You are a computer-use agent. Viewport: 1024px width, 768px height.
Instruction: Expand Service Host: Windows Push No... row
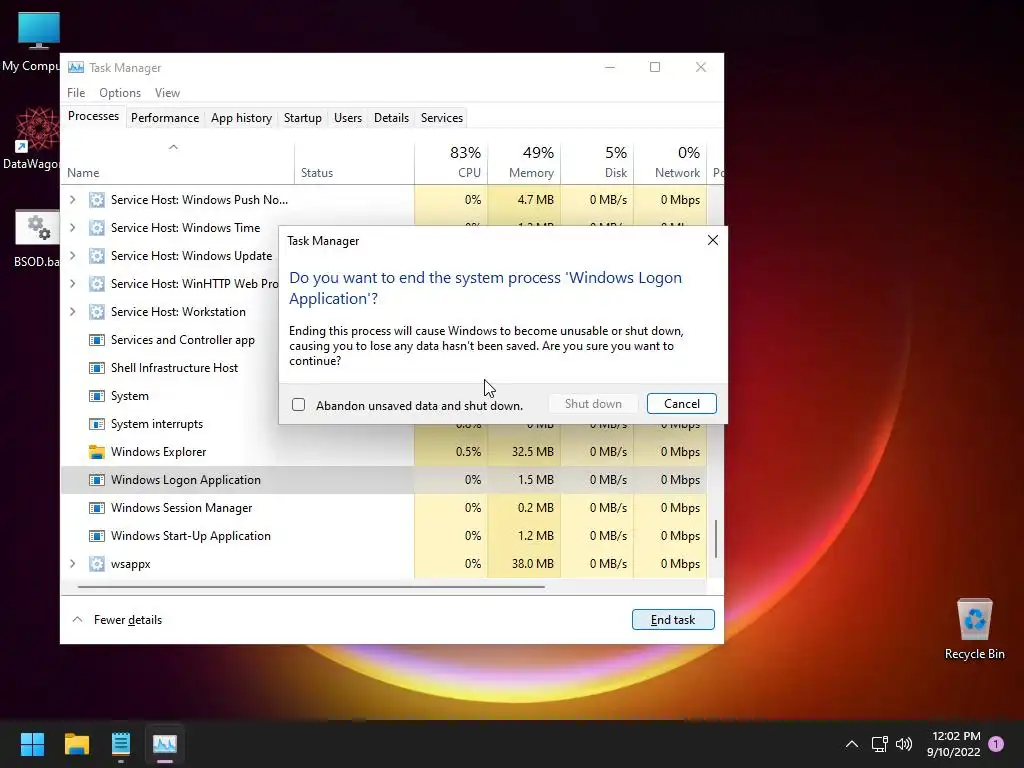[x=72, y=199]
